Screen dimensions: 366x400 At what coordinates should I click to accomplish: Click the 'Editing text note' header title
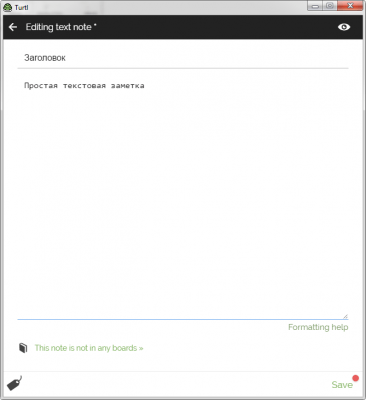click(61, 27)
